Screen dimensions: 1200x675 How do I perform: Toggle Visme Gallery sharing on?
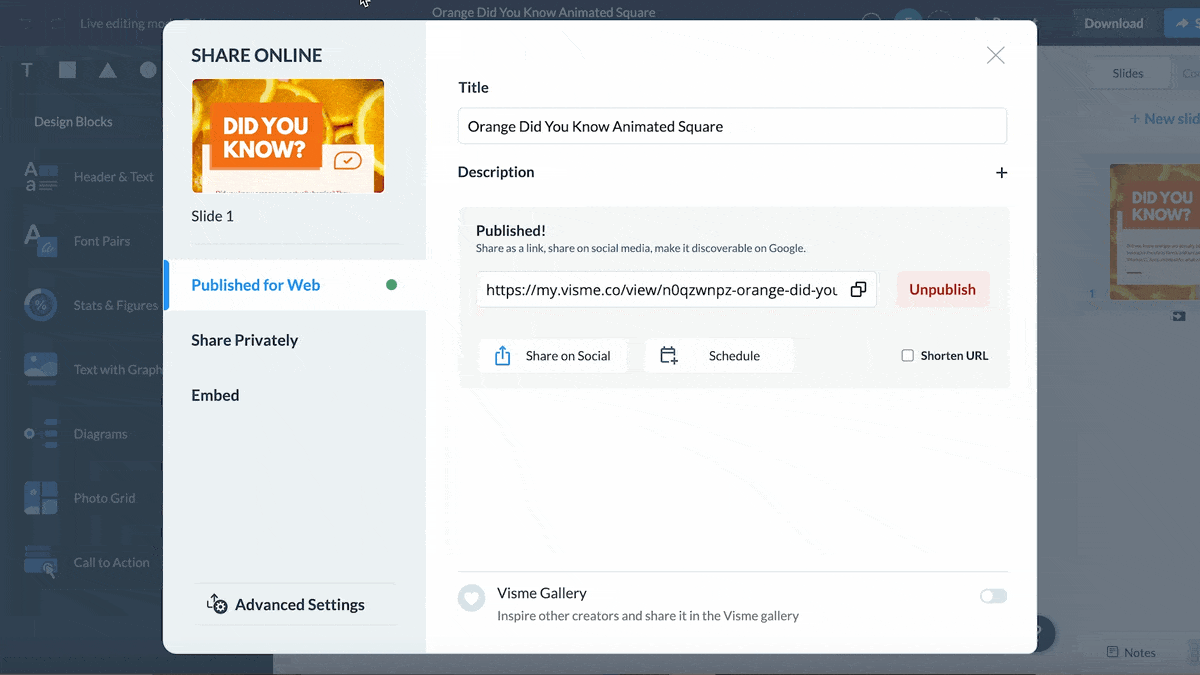[993, 595]
